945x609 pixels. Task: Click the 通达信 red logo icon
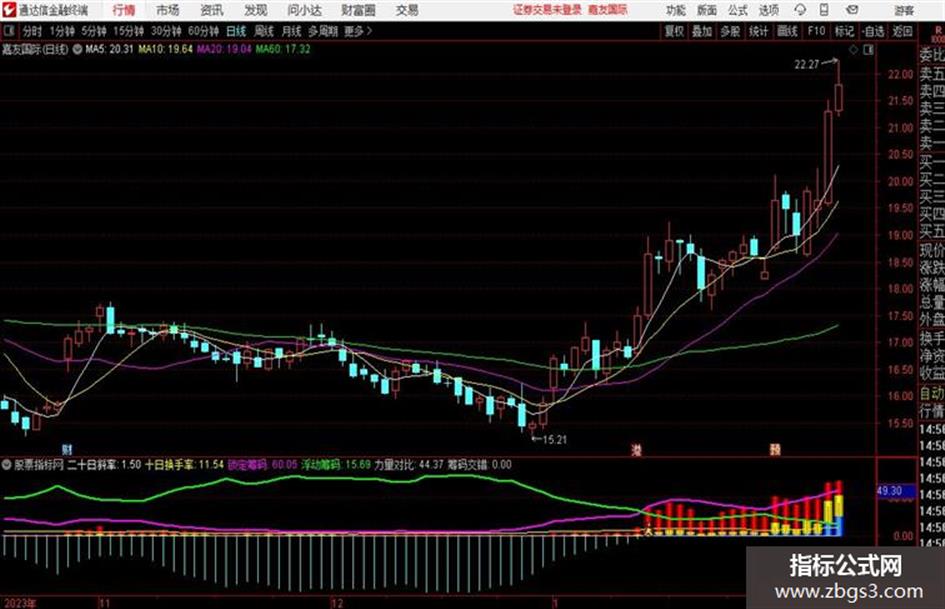pyautogui.click(x=8, y=10)
